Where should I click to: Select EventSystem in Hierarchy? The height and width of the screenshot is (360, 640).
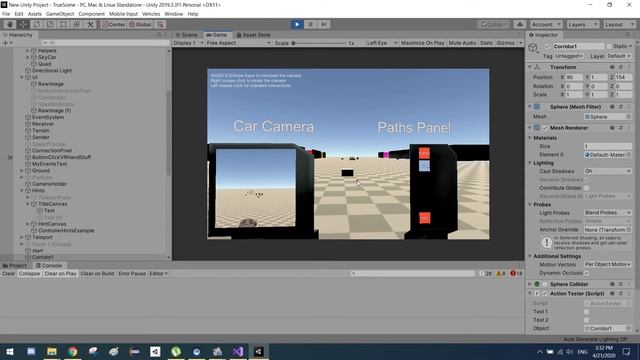tap(48, 117)
